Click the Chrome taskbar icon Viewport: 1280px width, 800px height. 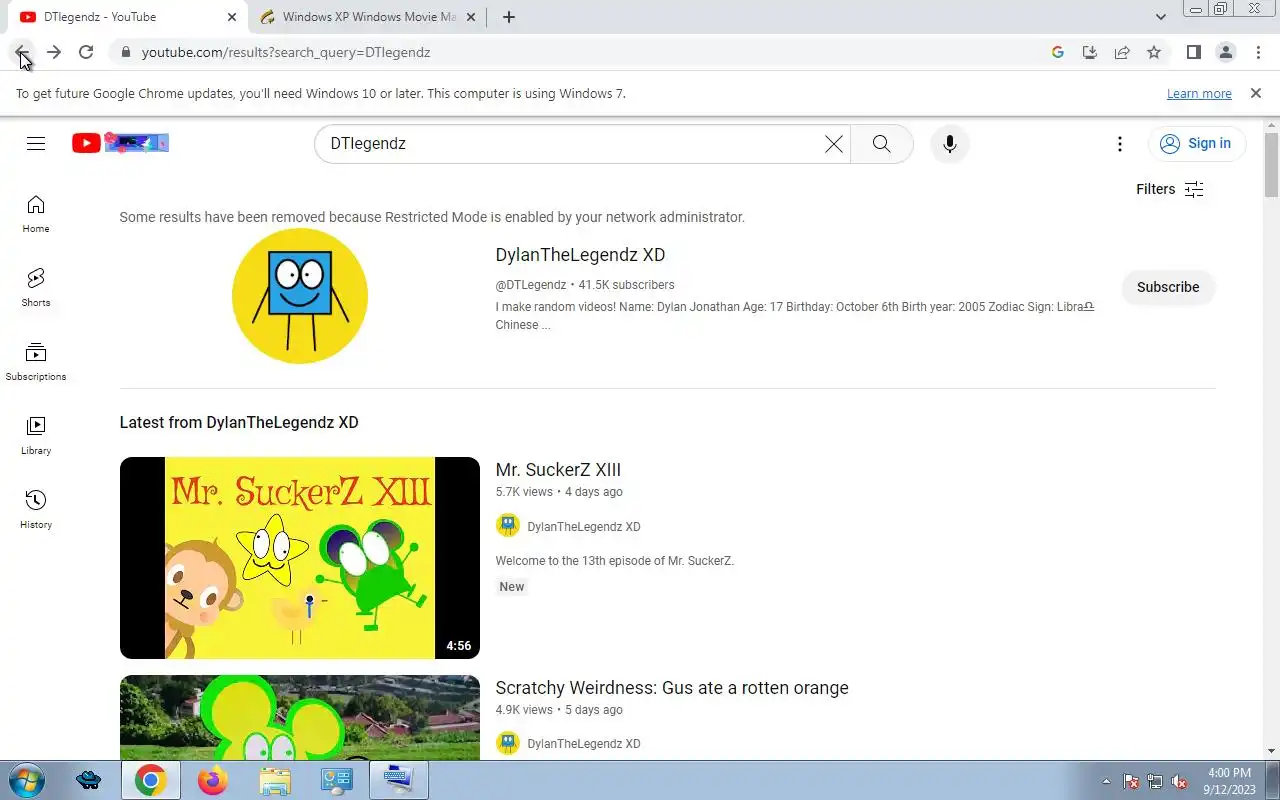coord(151,780)
